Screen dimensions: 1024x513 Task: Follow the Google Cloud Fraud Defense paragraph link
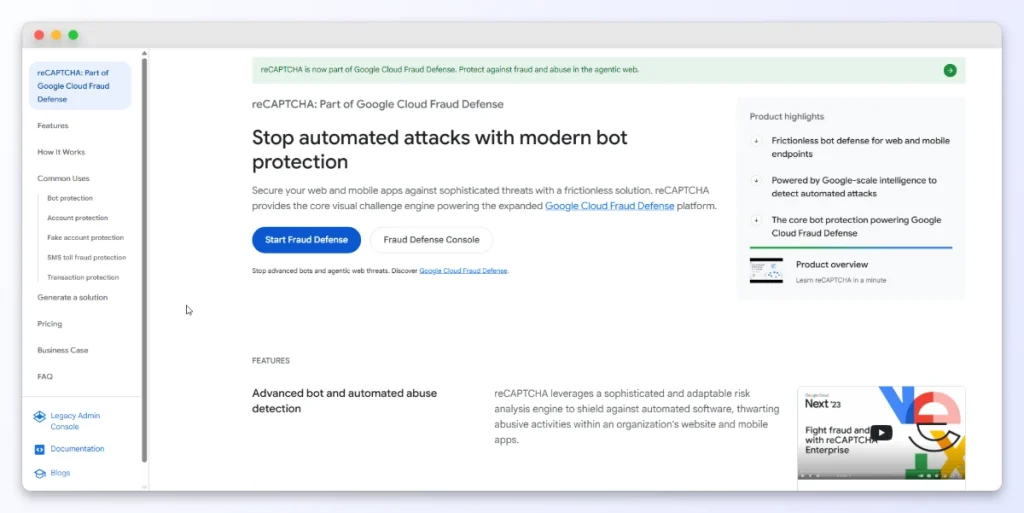(x=609, y=206)
